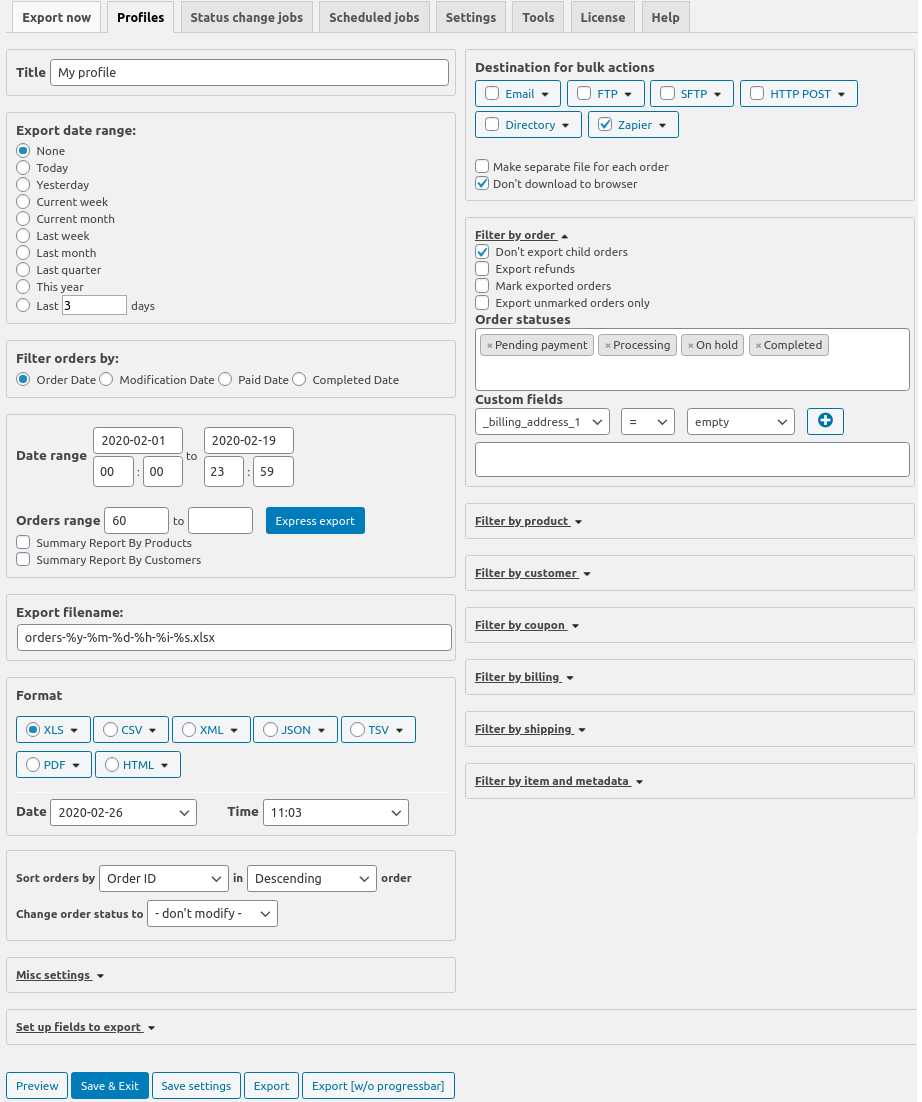
Task: Open the Email destination dropdown arrow
Action: pos(545,94)
